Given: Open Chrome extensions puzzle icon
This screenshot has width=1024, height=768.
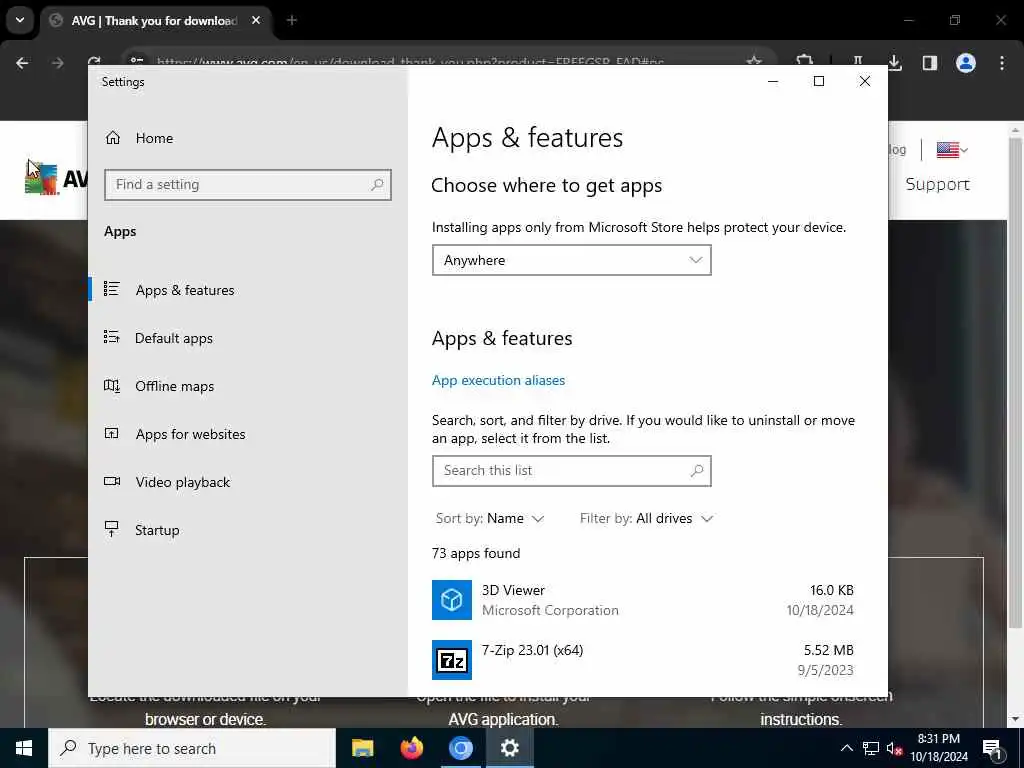Looking at the screenshot, I should [805, 62].
